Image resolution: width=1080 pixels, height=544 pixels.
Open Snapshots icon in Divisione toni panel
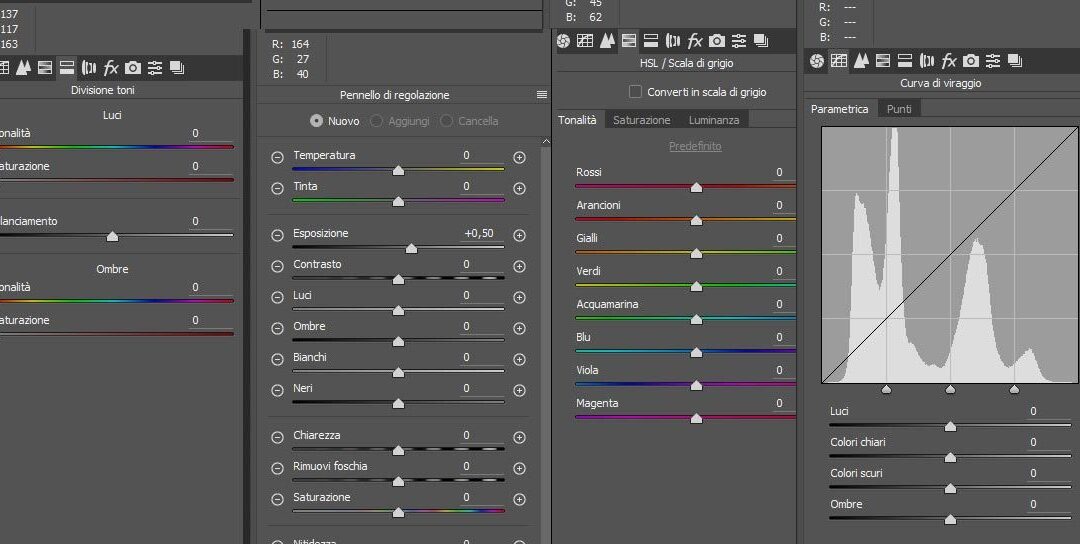[x=177, y=67]
